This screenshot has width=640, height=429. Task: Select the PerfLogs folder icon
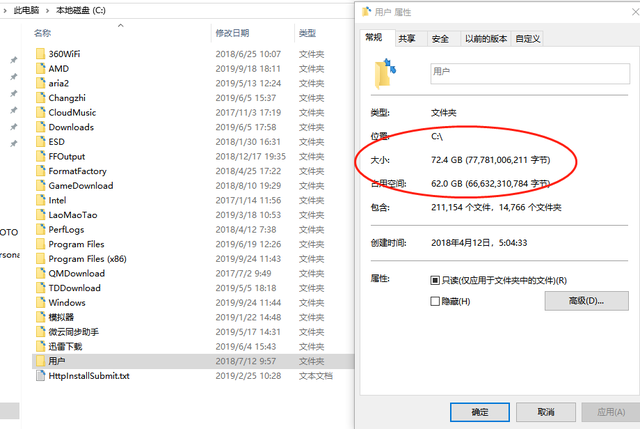pos(40,229)
